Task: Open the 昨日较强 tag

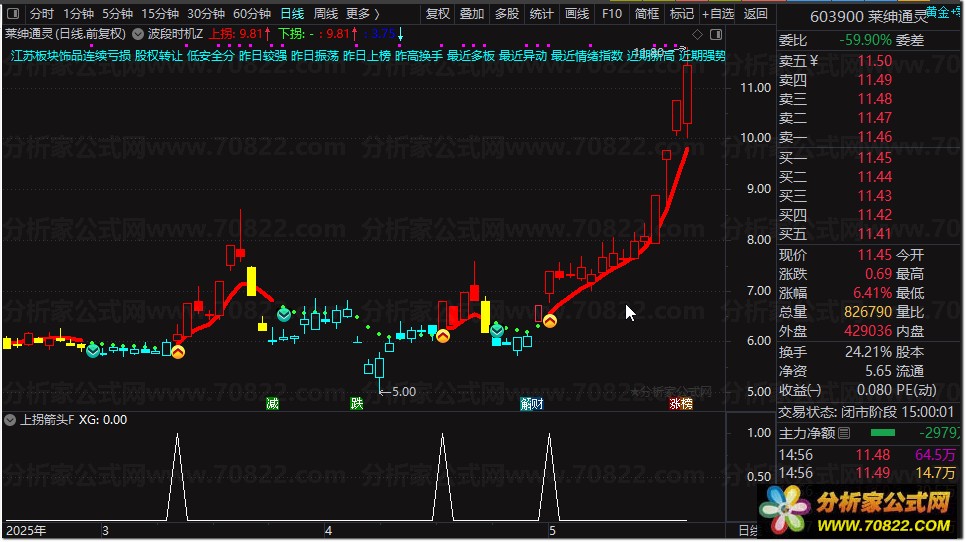Action: (263, 55)
